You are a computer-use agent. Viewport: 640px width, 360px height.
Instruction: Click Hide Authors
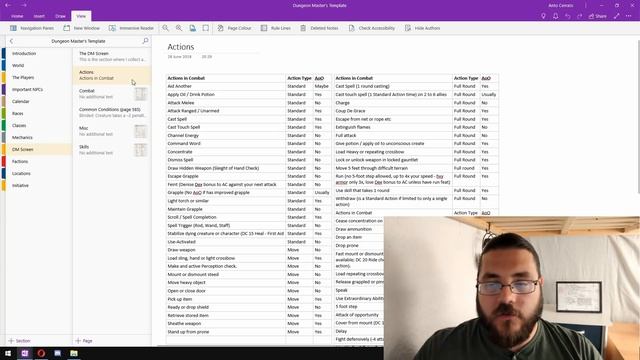[x=422, y=28]
